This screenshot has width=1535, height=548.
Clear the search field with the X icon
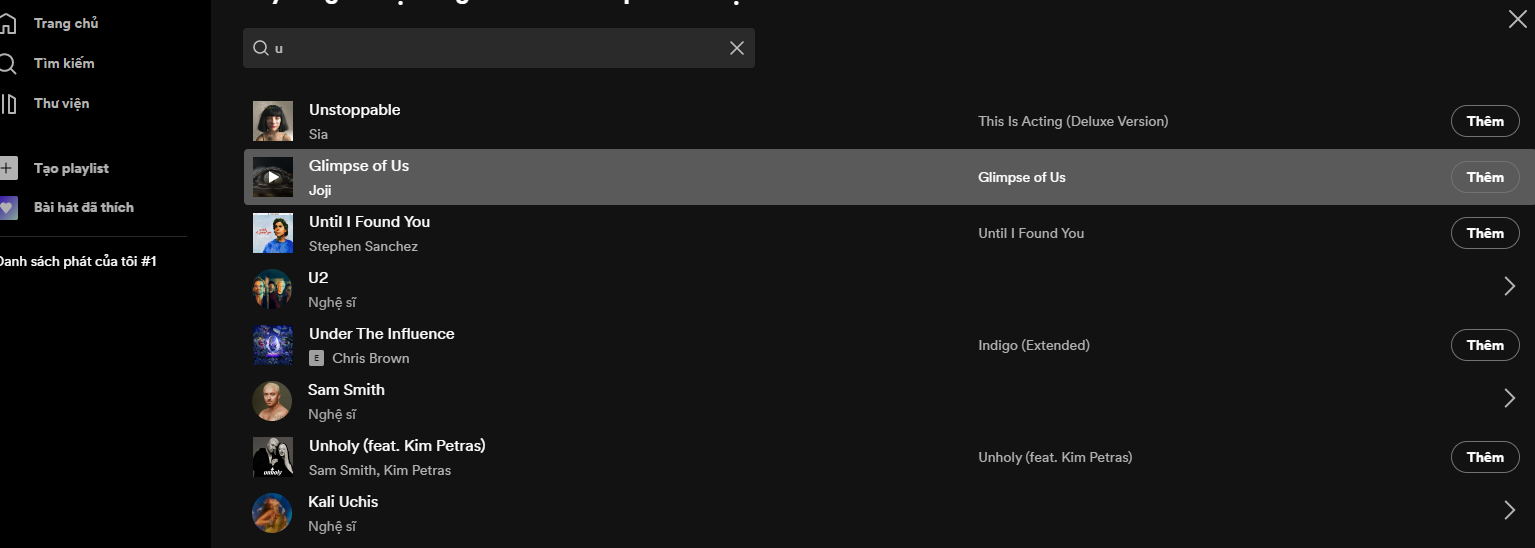(x=737, y=48)
